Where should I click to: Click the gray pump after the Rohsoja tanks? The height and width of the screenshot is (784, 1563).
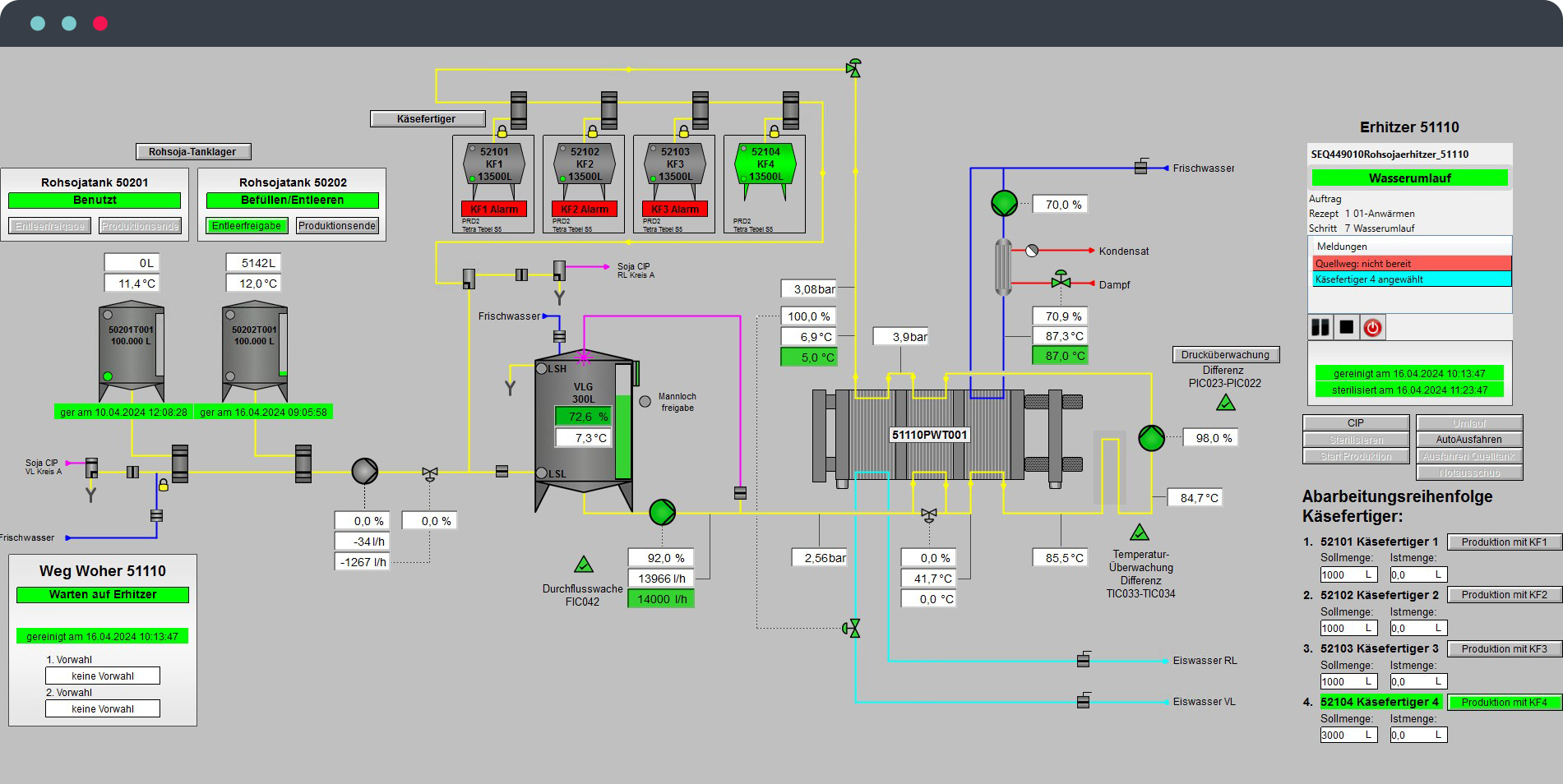(x=364, y=471)
